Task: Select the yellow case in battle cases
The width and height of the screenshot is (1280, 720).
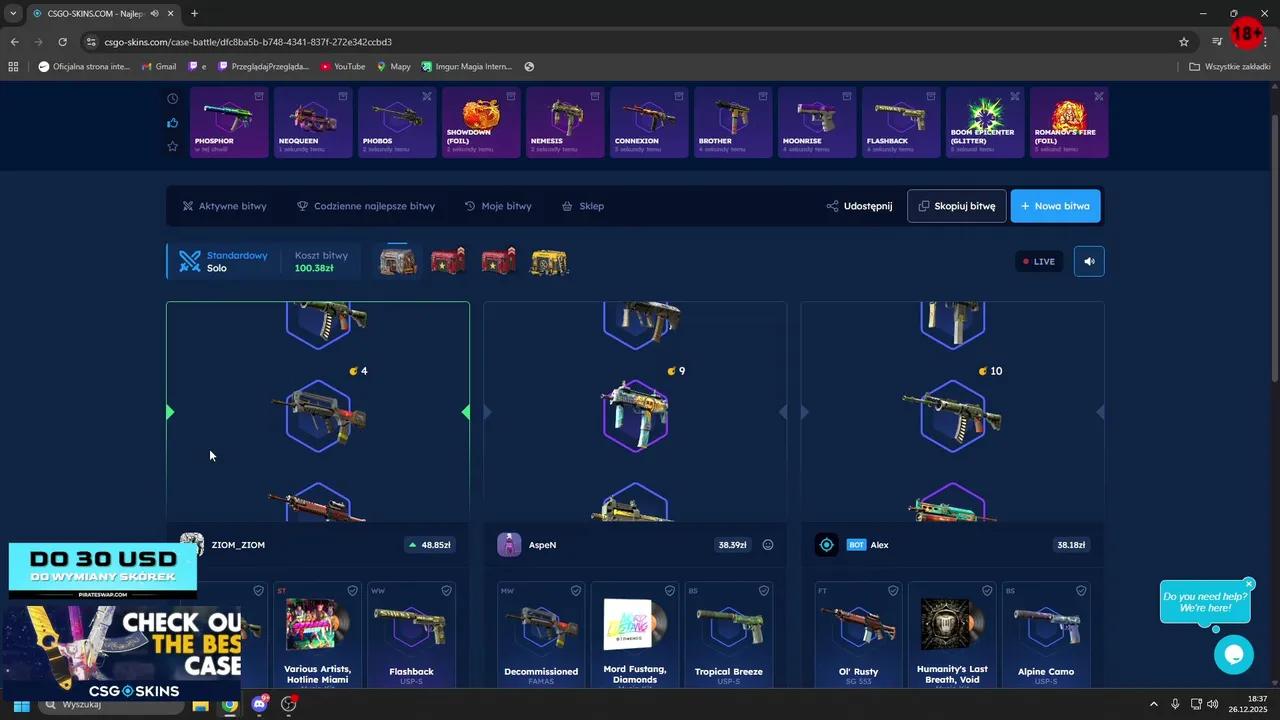Action: click(549, 262)
